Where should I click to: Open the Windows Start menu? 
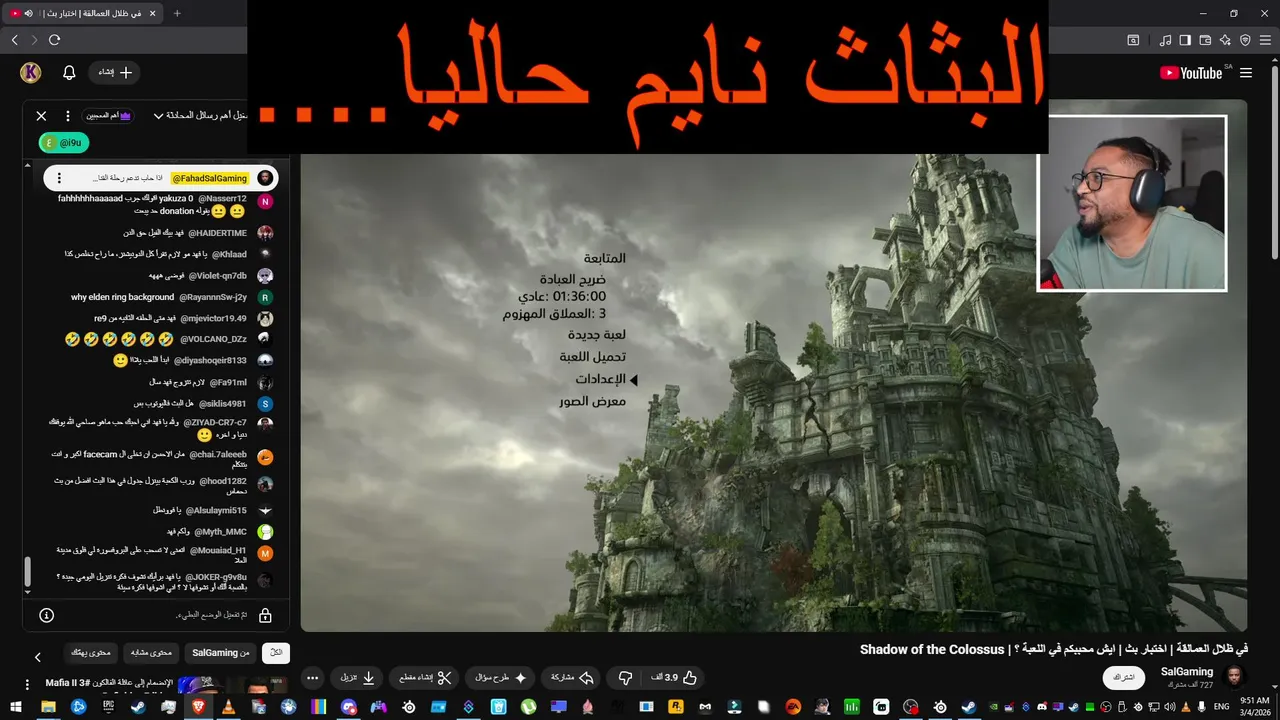coord(17,707)
